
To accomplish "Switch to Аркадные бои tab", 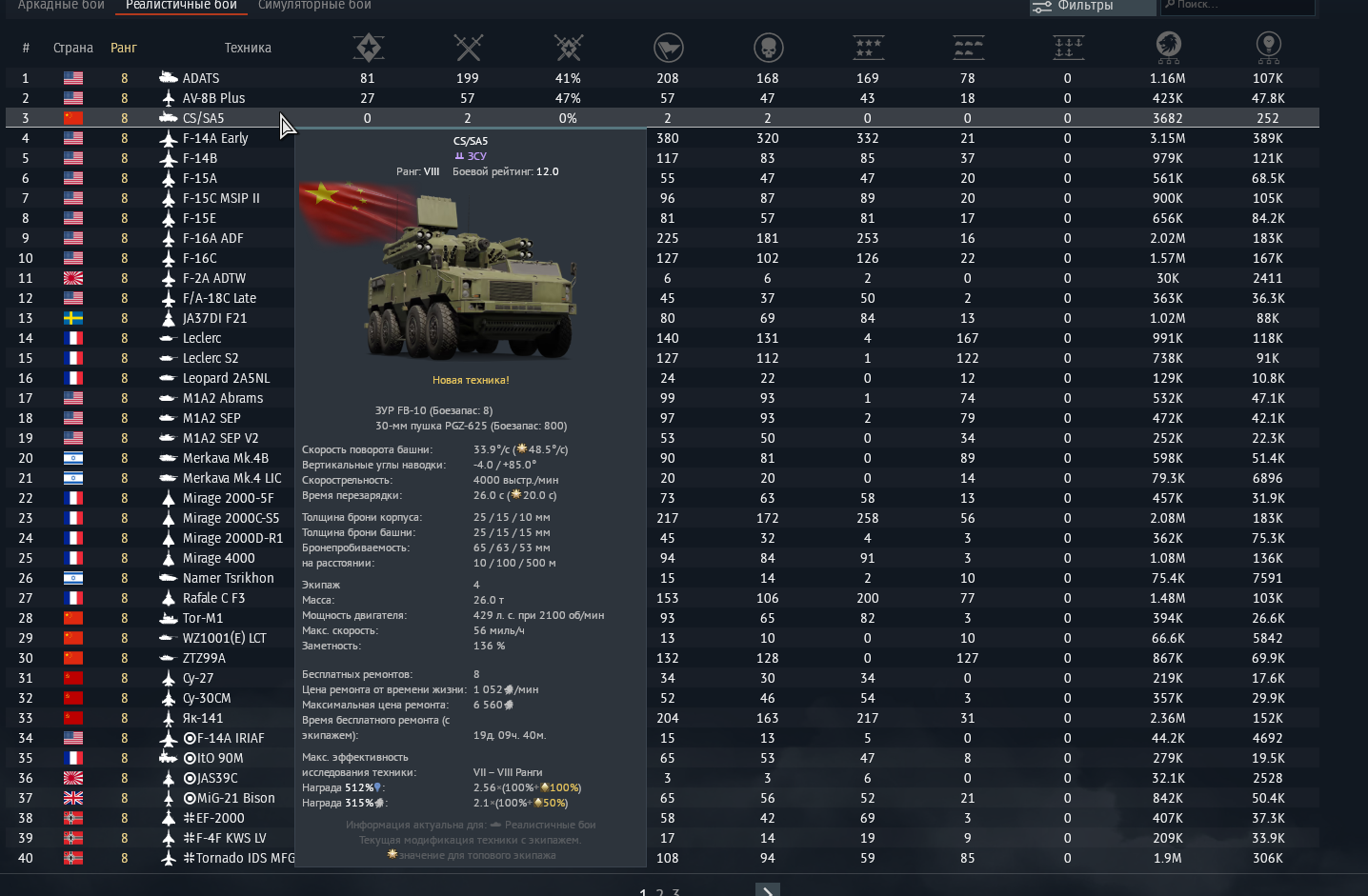I will point(61,6).
